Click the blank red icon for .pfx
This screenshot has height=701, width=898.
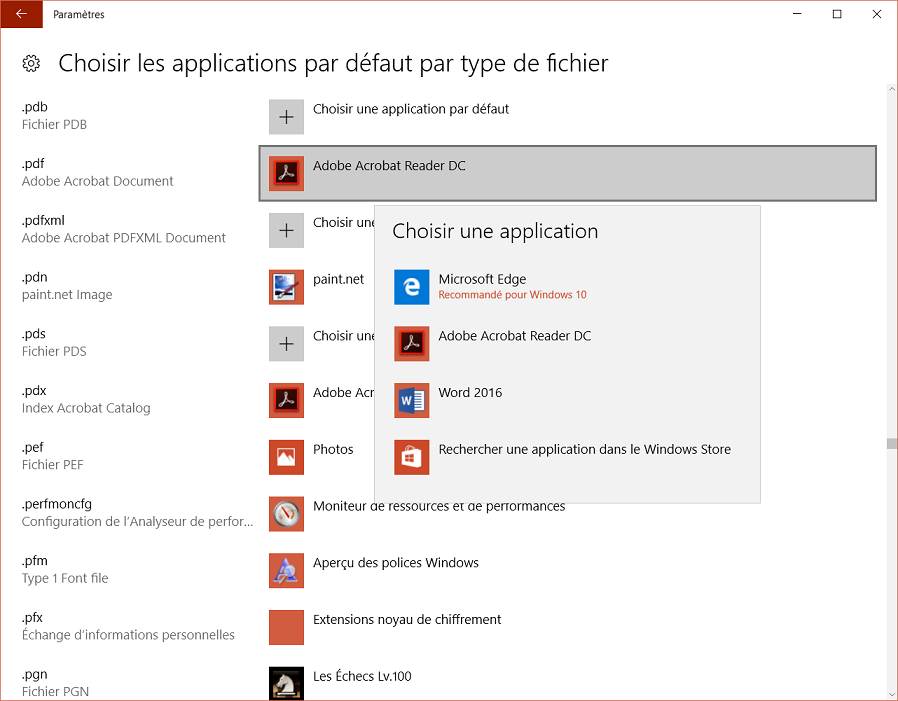[286, 627]
